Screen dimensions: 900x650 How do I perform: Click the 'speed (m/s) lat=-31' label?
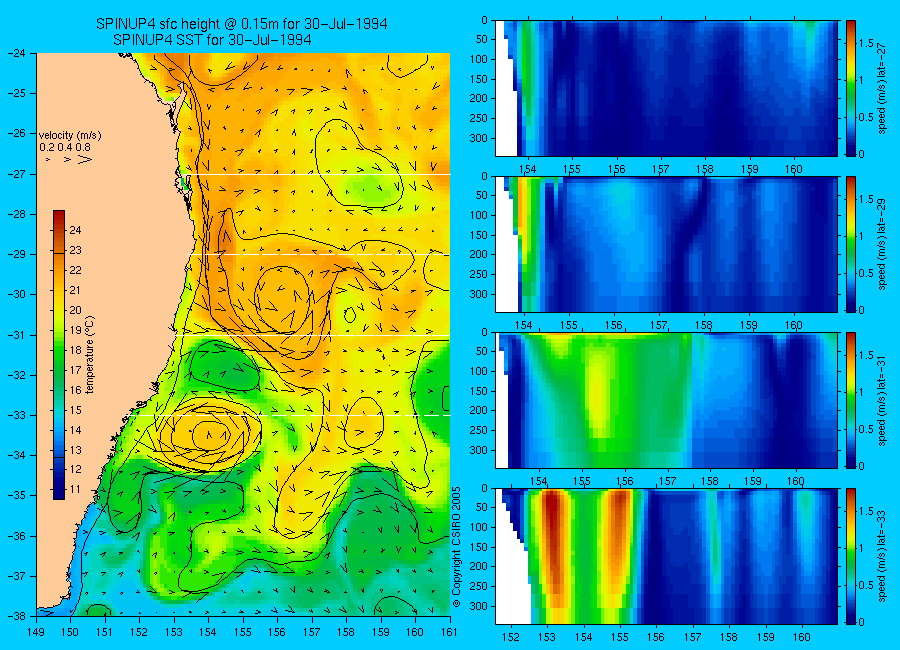[x=882, y=402]
